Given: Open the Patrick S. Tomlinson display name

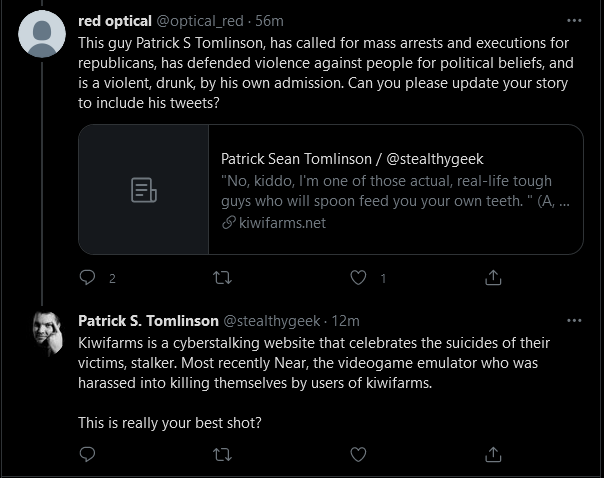Looking at the screenshot, I should coord(148,321).
